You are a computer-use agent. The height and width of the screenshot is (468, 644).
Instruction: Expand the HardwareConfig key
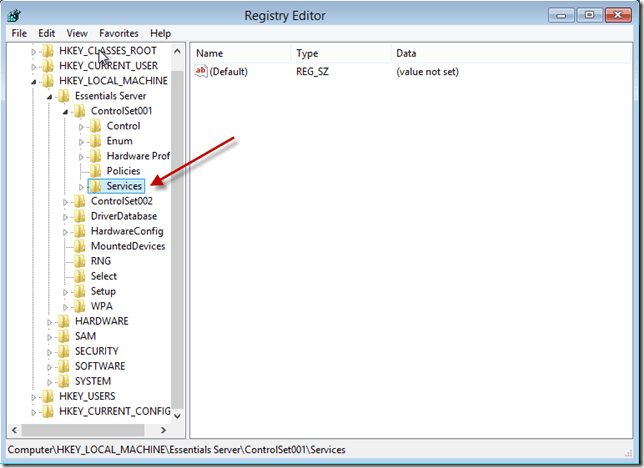65,232
